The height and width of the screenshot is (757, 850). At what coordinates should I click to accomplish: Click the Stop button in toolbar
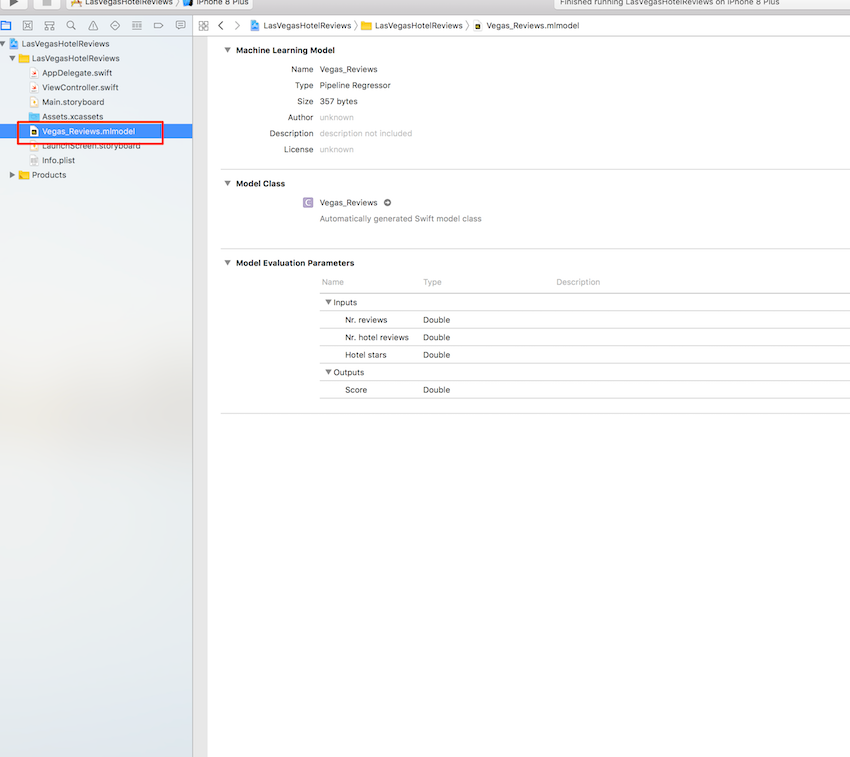47,3
